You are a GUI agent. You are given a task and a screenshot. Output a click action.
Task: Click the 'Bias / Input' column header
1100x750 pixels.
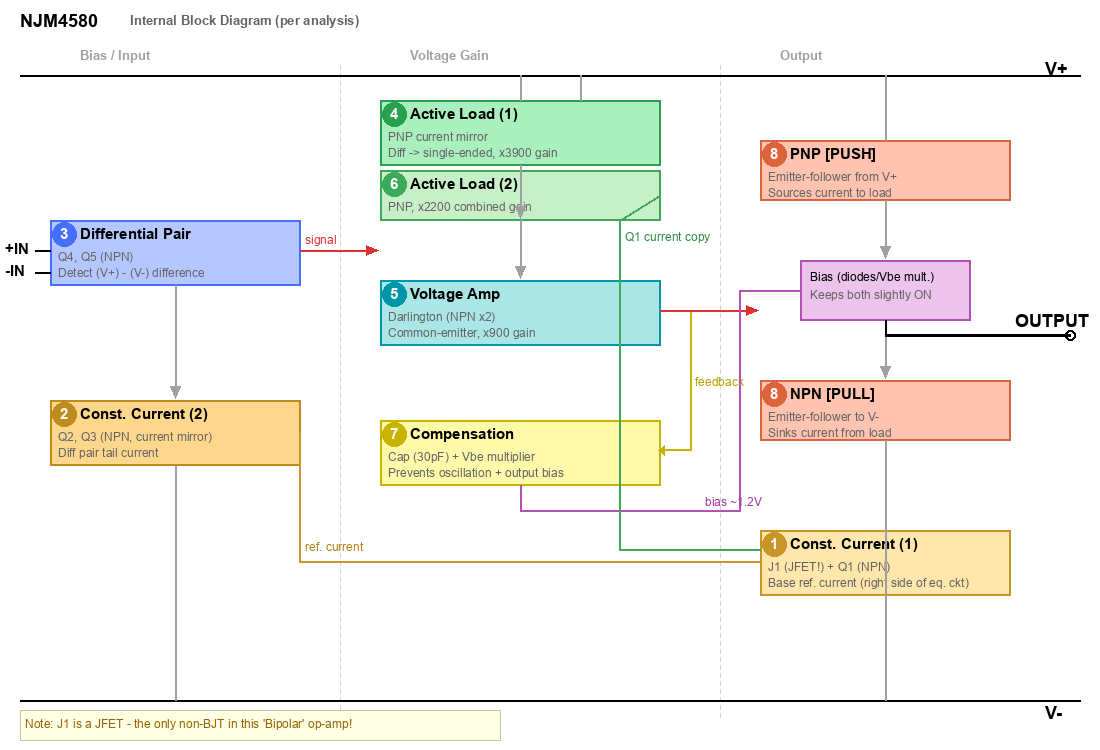pyautogui.click(x=115, y=55)
